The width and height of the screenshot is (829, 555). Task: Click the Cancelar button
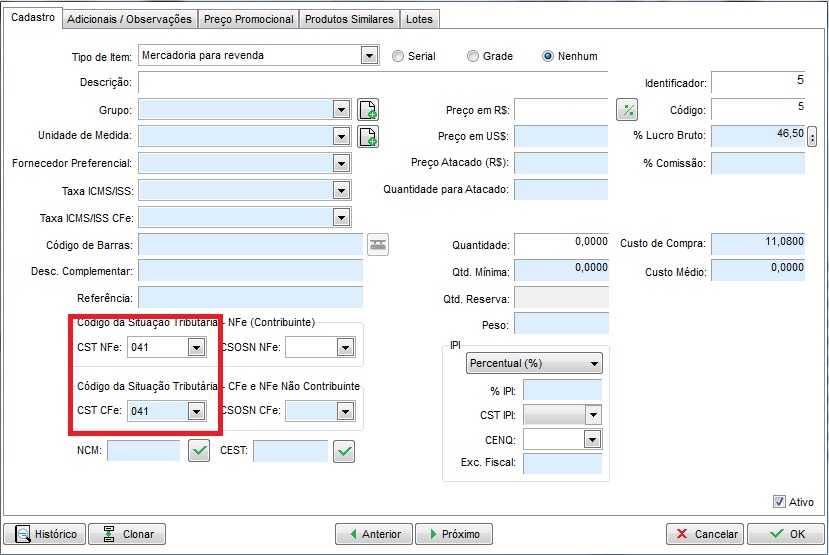(x=705, y=534)
